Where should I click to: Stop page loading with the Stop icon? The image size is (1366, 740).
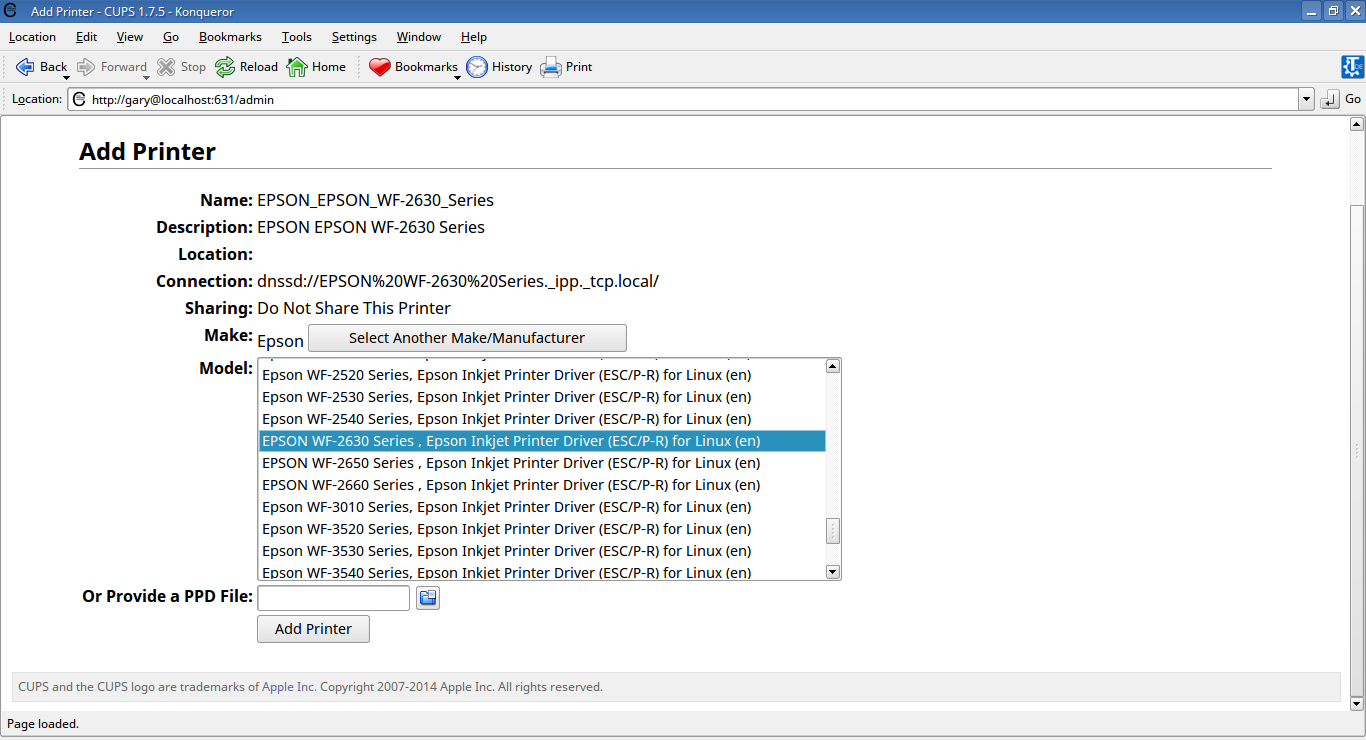click(166, 67)
